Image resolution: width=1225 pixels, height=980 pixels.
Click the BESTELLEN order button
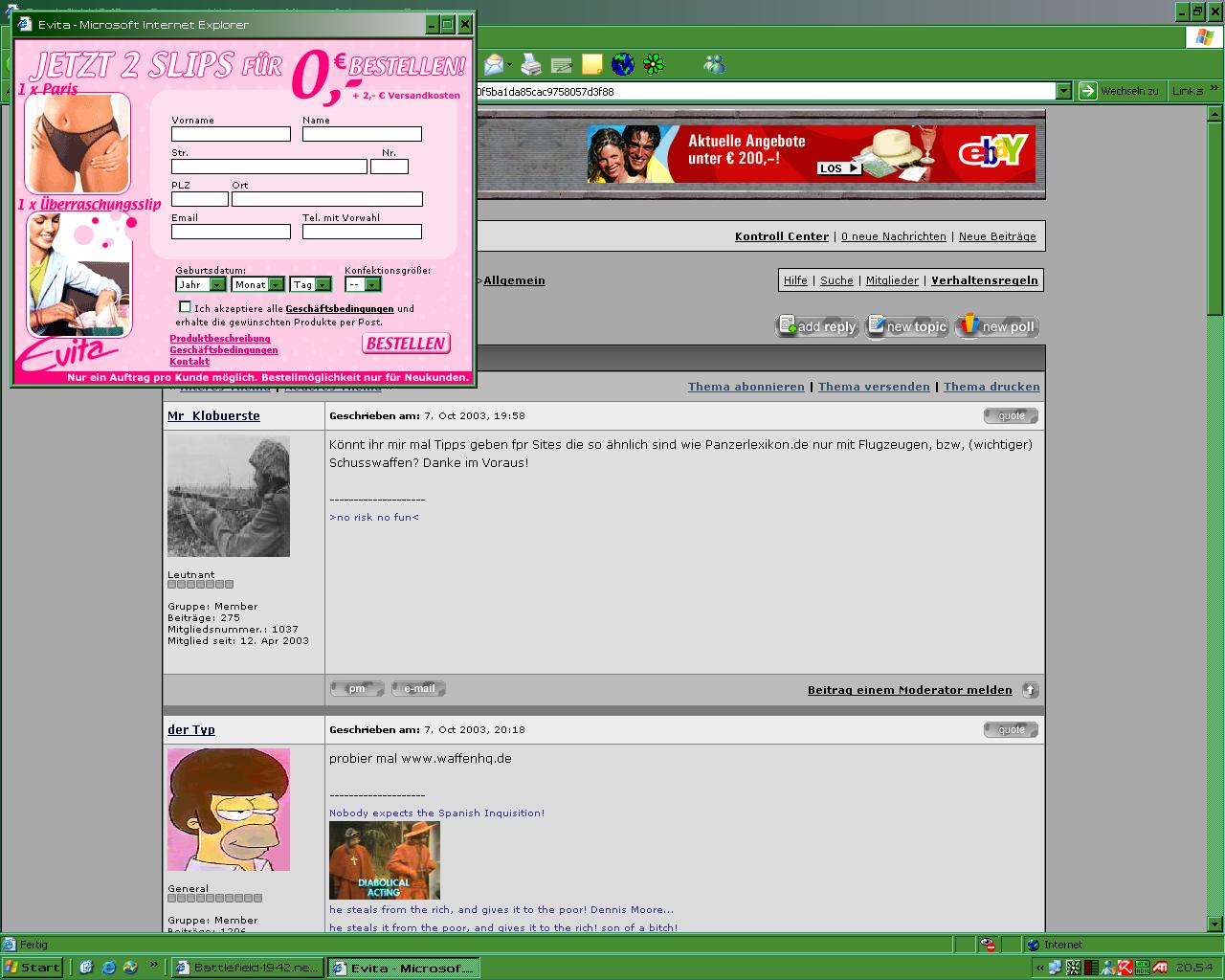tap(406, 344)
